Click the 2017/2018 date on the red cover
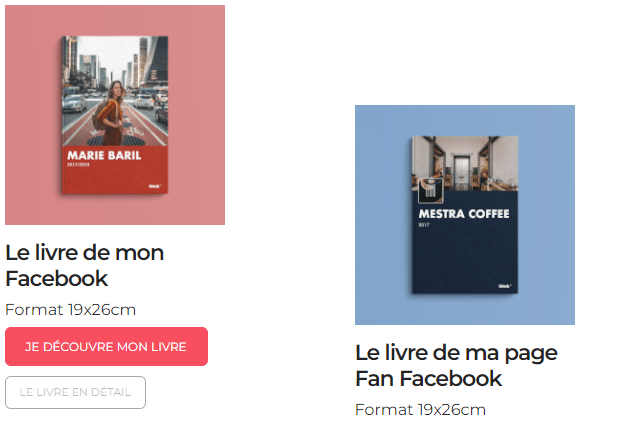Viewport: 642px width, 421px height. point(78,165)
